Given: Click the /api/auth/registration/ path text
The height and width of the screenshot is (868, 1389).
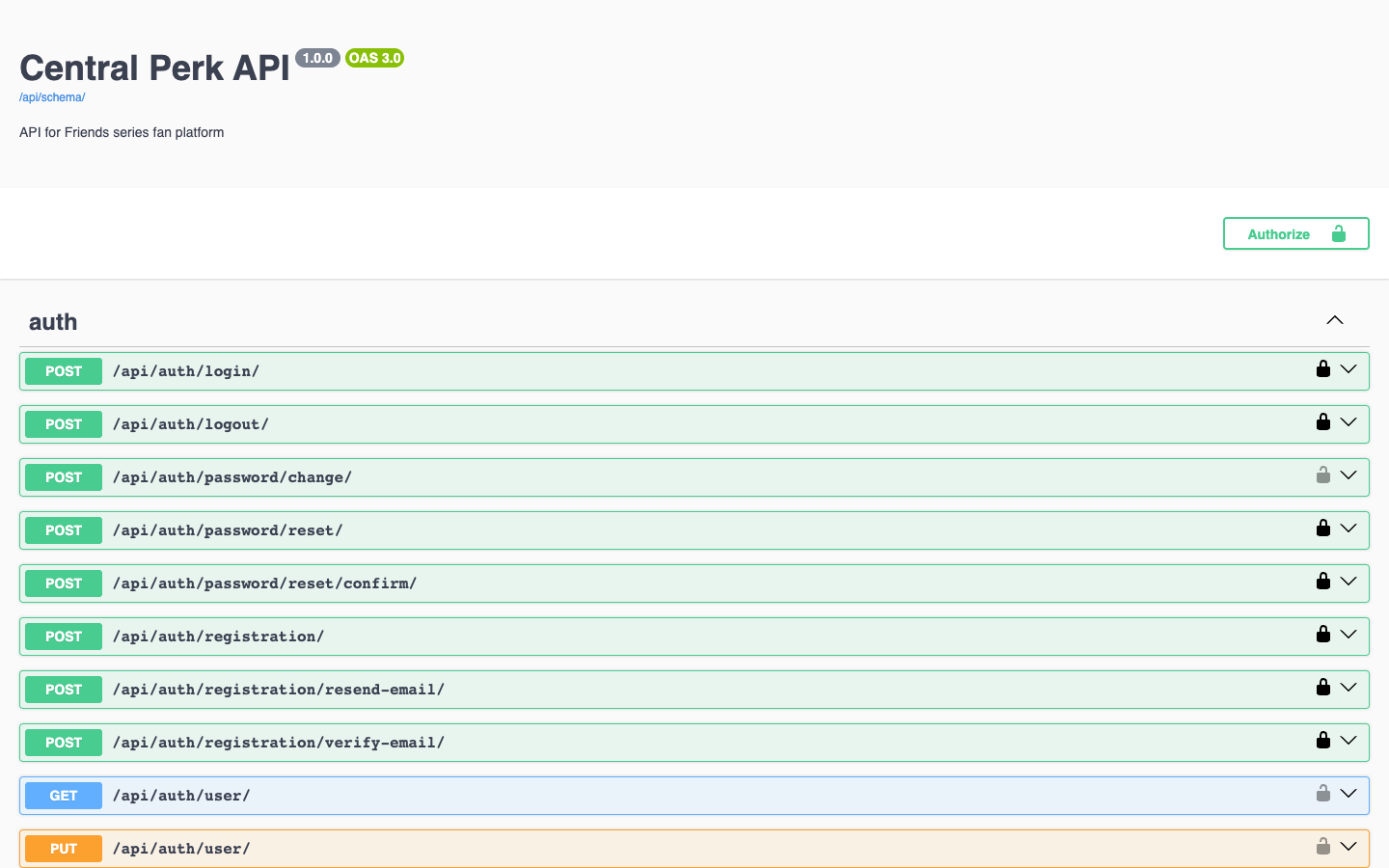Looking at the screenshot, I should (x=219, y=637).
